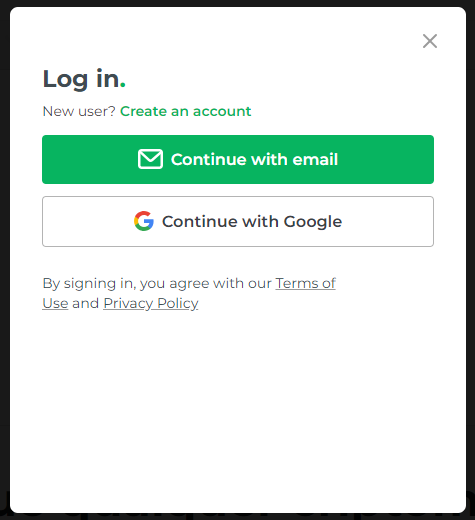
Task: Dismiss the login modal via the gray X
Action: pyautogui.click(x=430, y=41)
